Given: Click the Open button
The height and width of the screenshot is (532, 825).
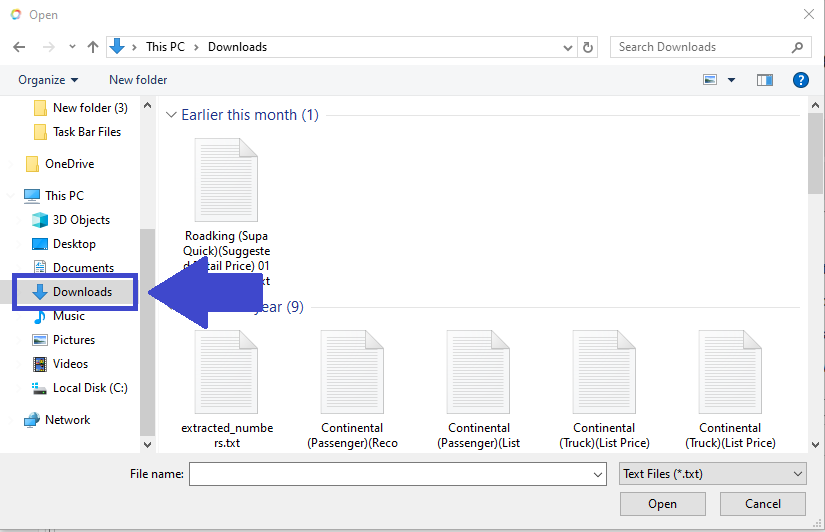Looking at the screenshot, I should pyautogui.click(x=662, y=504).
